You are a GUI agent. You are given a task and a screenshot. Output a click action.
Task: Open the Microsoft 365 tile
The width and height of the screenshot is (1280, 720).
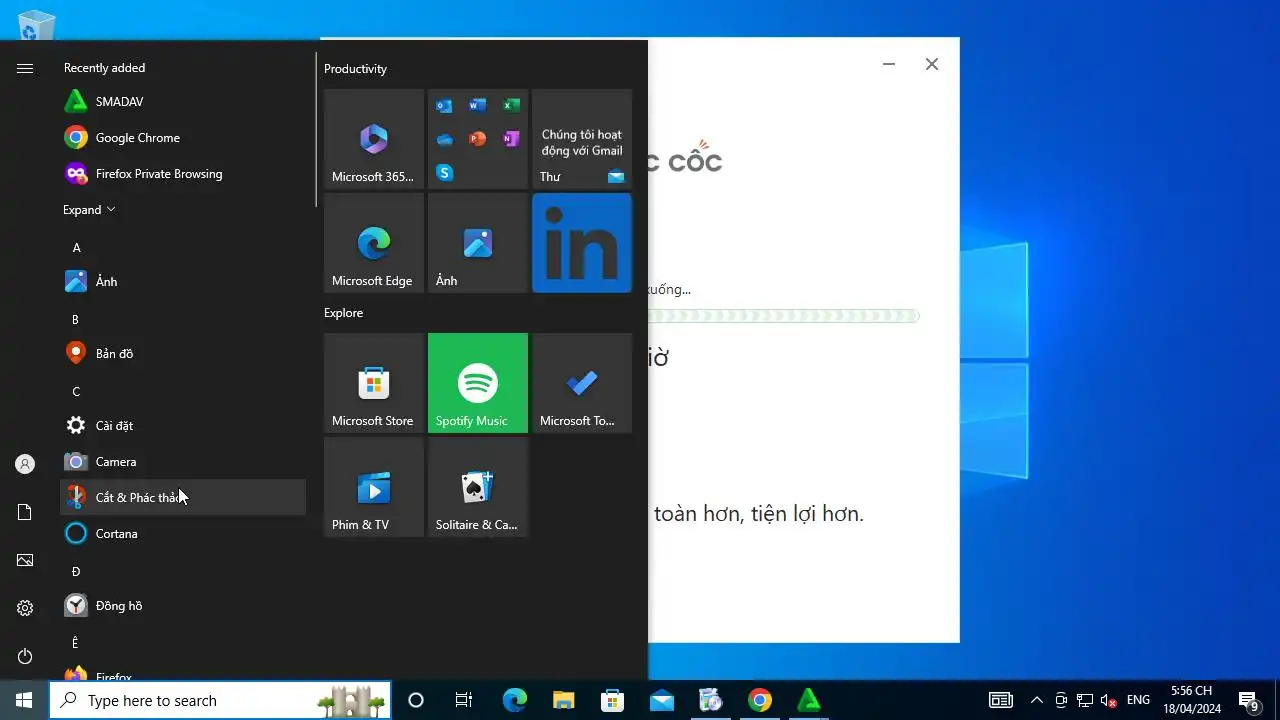point(374,139)
